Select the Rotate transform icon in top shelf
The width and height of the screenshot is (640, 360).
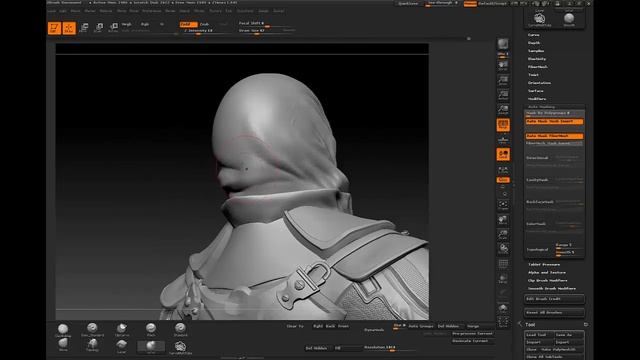click(113, 28)
